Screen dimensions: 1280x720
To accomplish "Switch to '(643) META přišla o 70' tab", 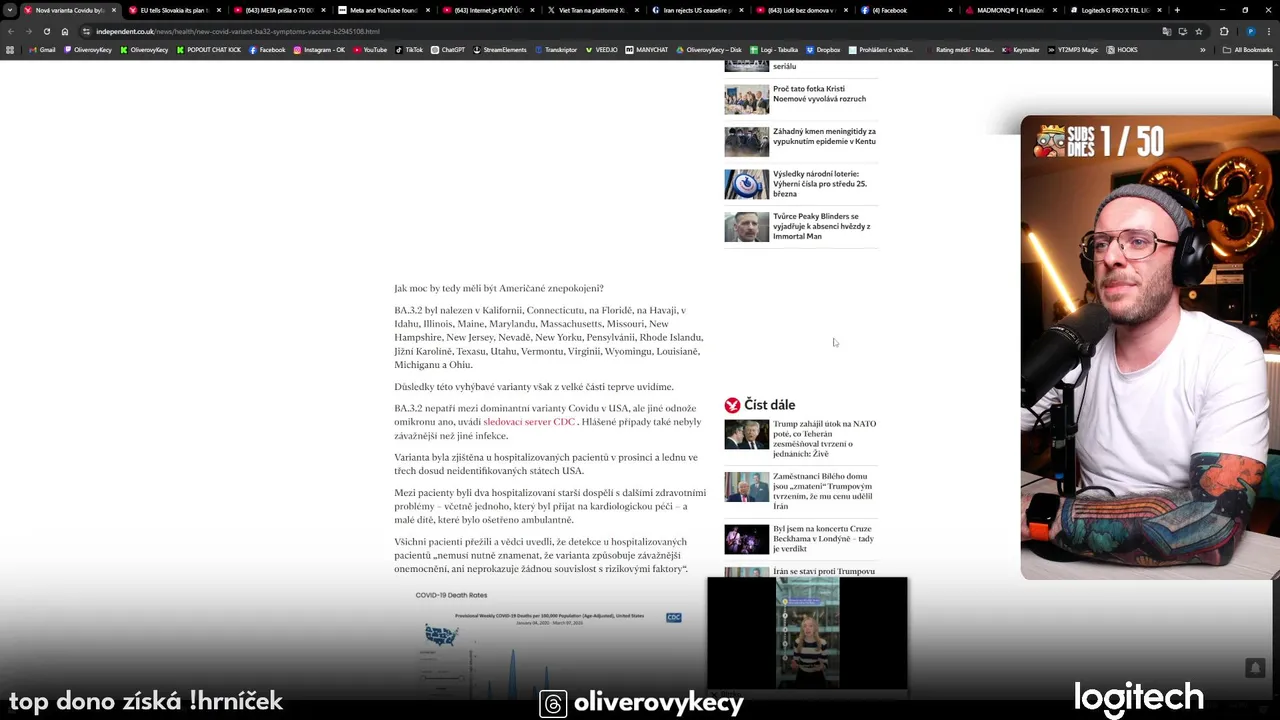I will click(280, 10).
